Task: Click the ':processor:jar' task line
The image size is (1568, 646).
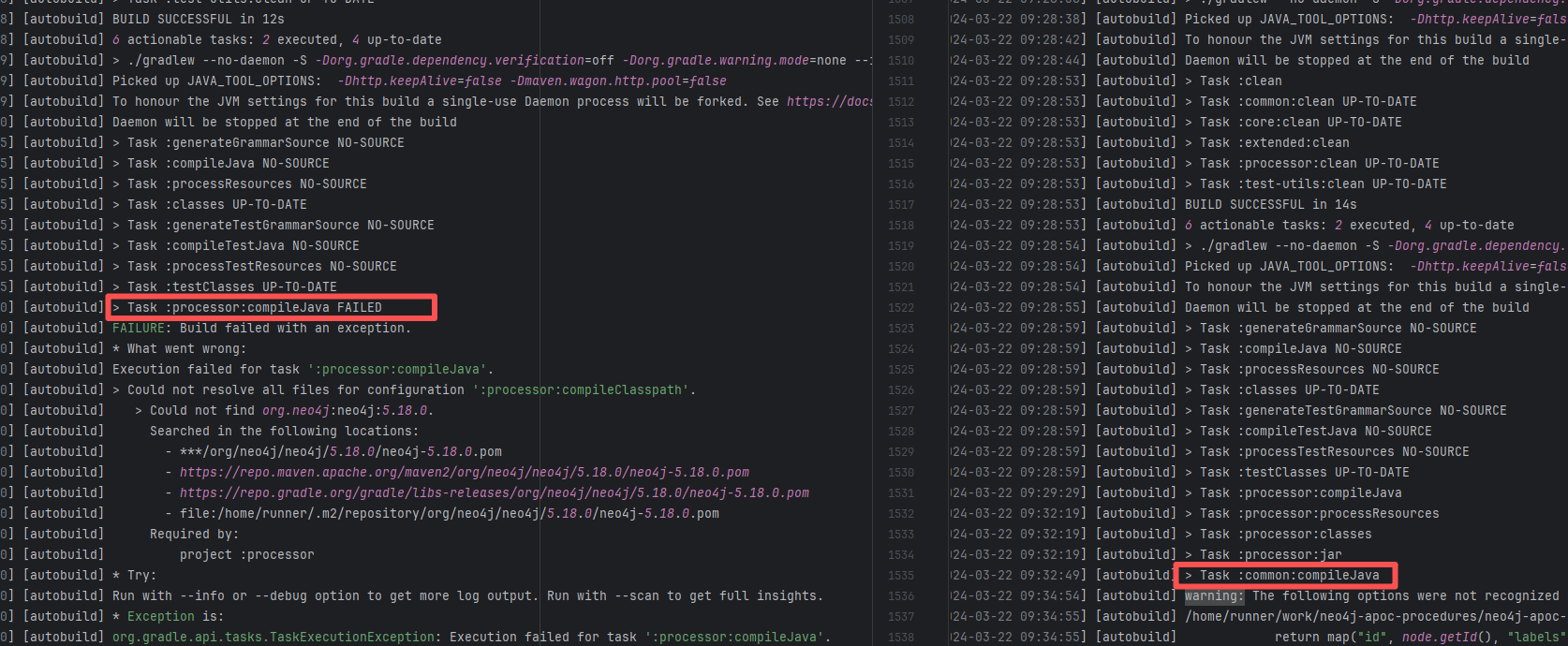Action: pyautogui.click(x=1271, y=555)
